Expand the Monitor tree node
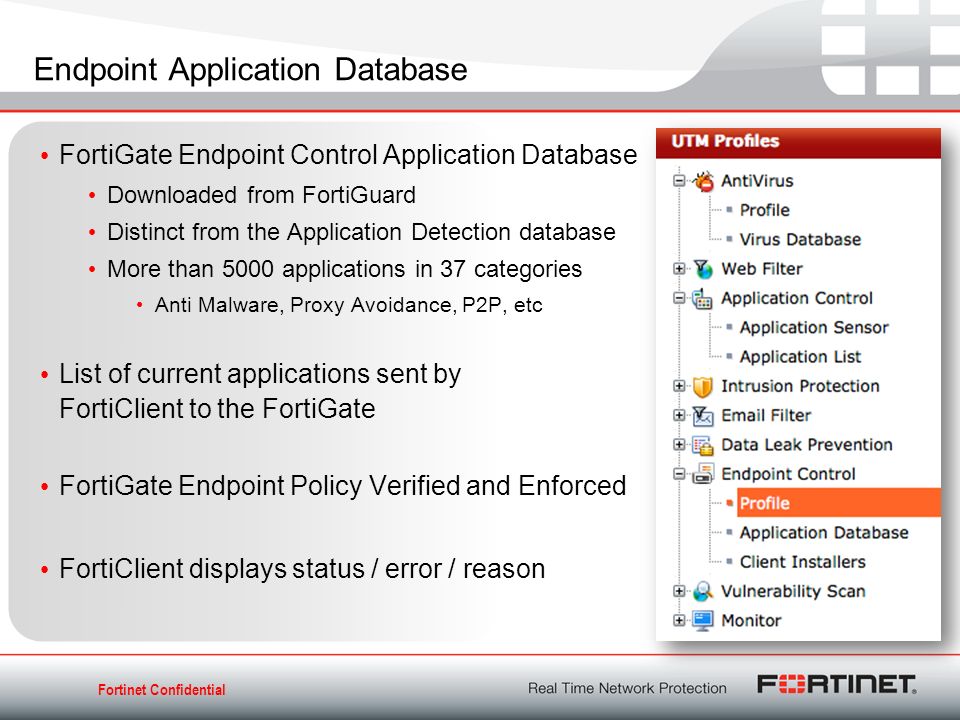Viewport: 960px width, 720px height. pos(678,620)
